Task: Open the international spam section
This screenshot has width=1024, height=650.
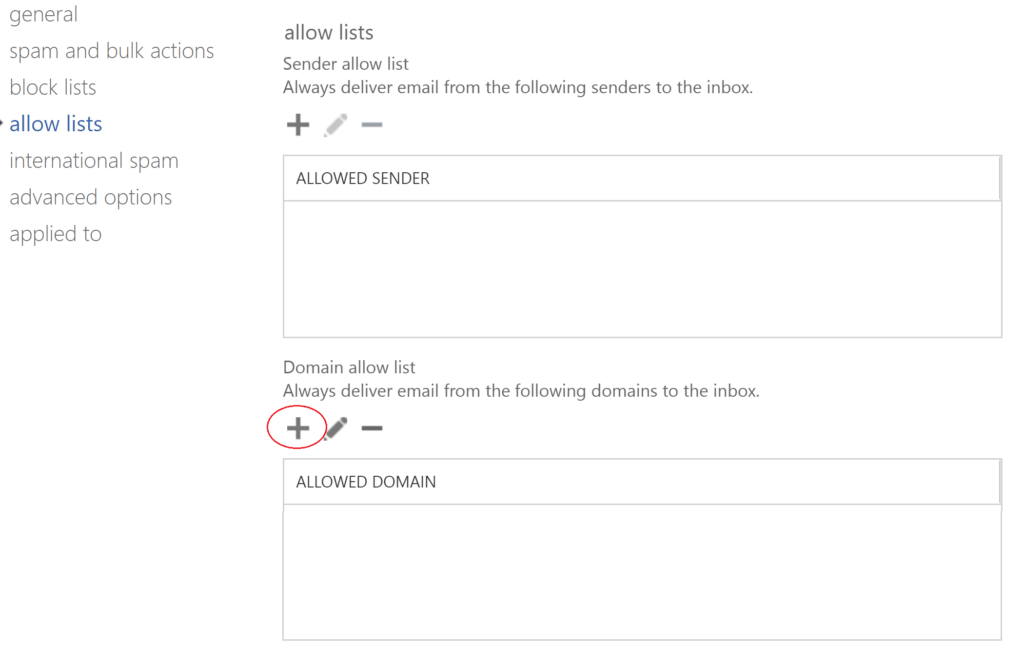Action: tap(94, 160)
